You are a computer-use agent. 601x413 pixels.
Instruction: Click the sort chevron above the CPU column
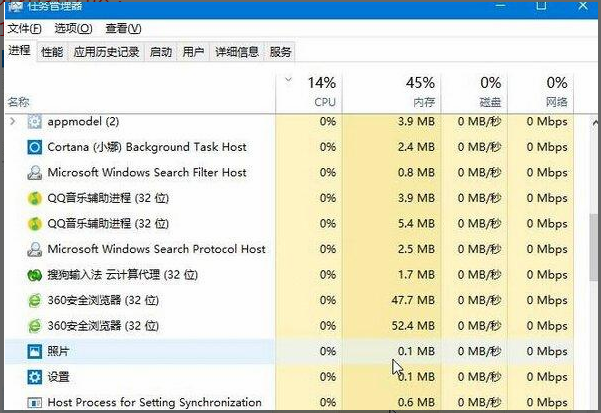[x=289, y=79]
